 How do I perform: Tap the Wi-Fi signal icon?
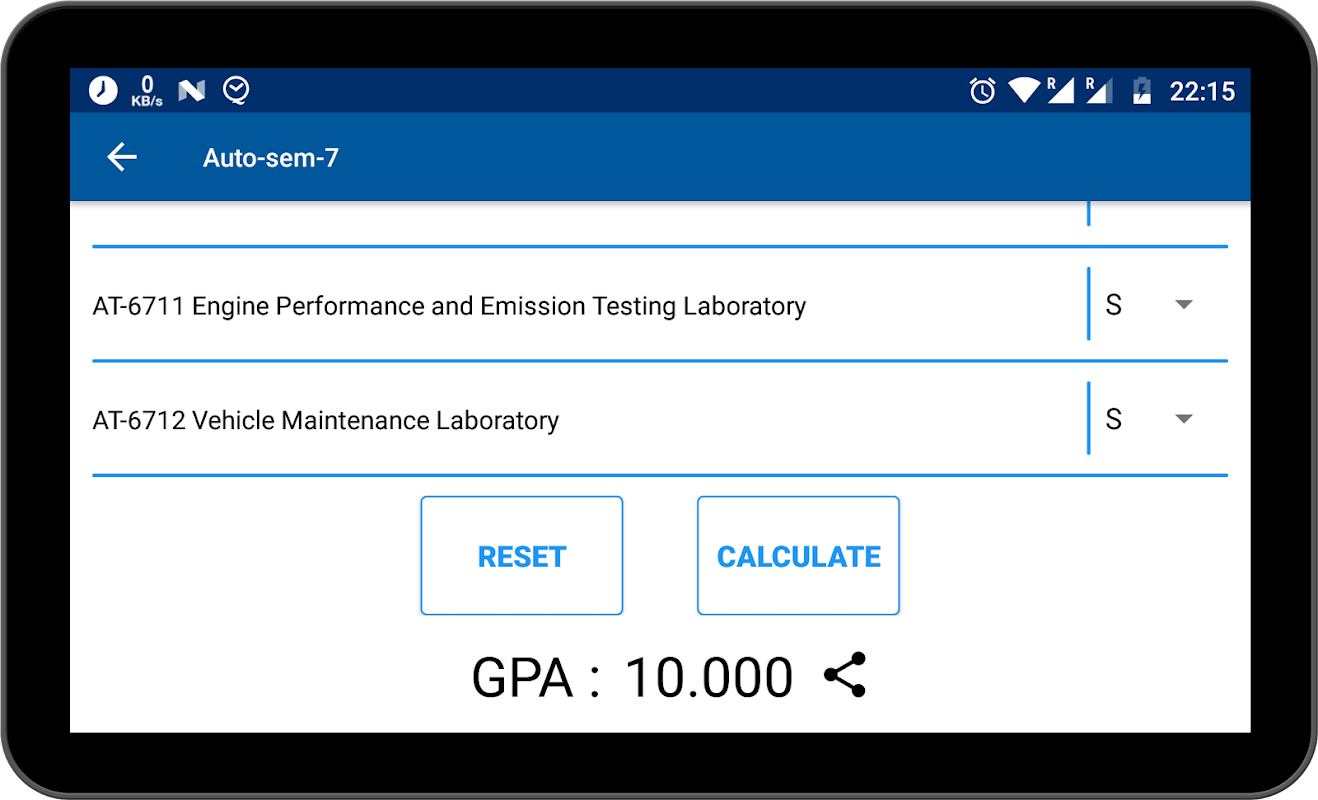point(1024,91)
